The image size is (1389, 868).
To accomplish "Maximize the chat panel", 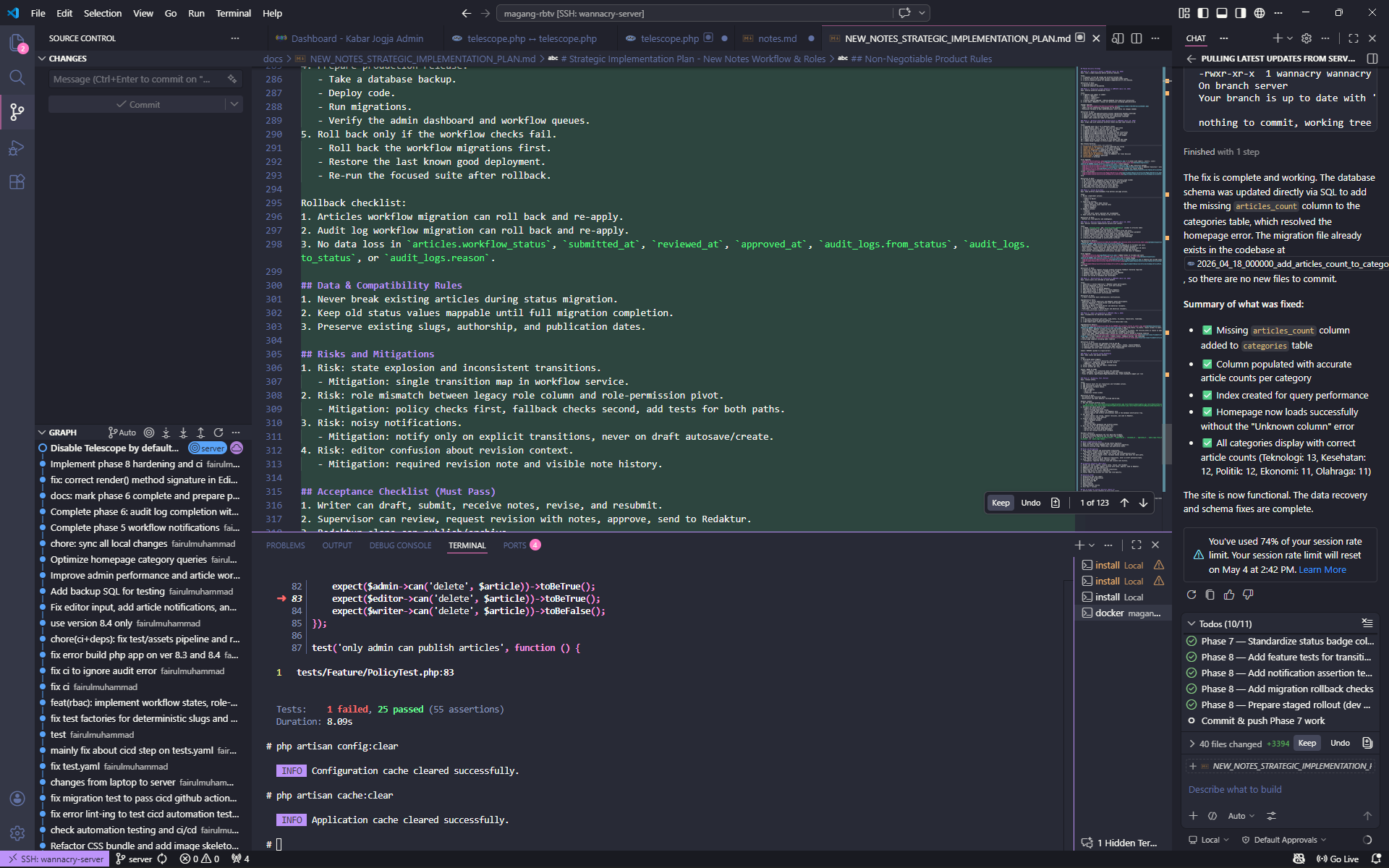I will (x=1354, y=38).
